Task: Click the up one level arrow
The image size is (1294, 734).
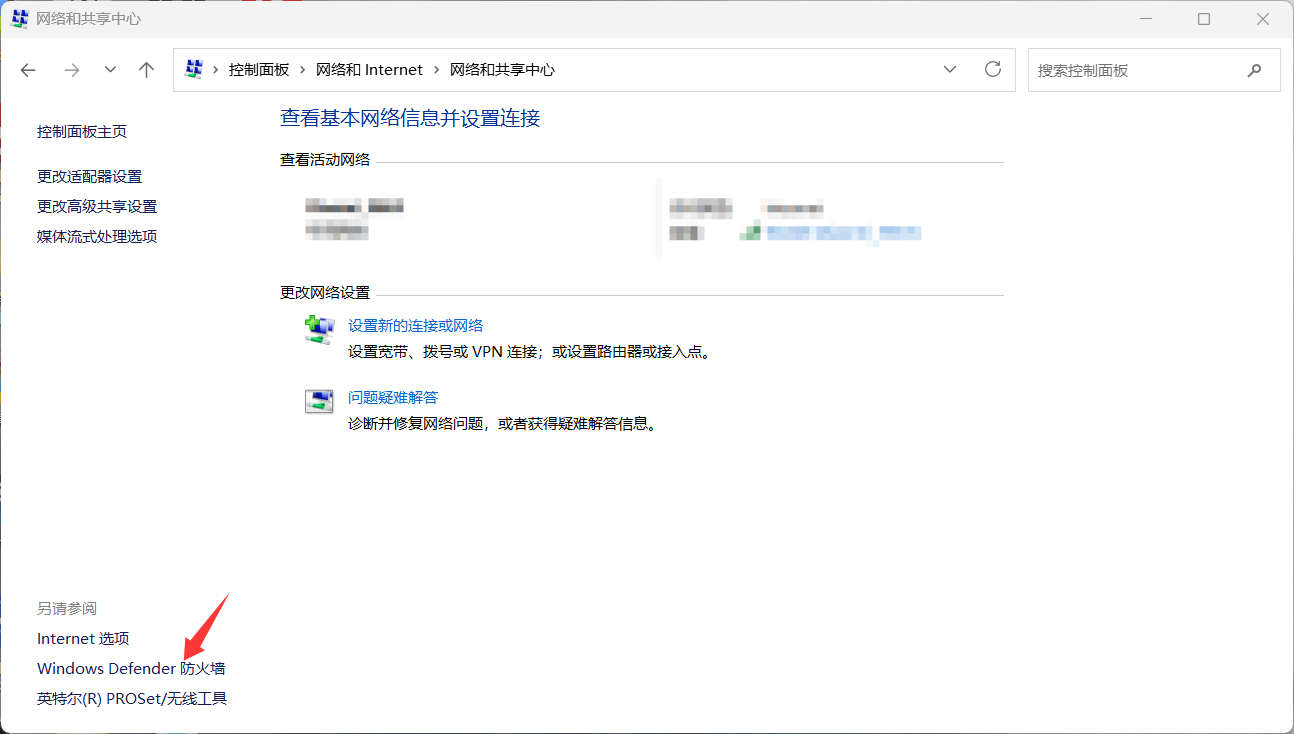Action: (x=146, y=70)
